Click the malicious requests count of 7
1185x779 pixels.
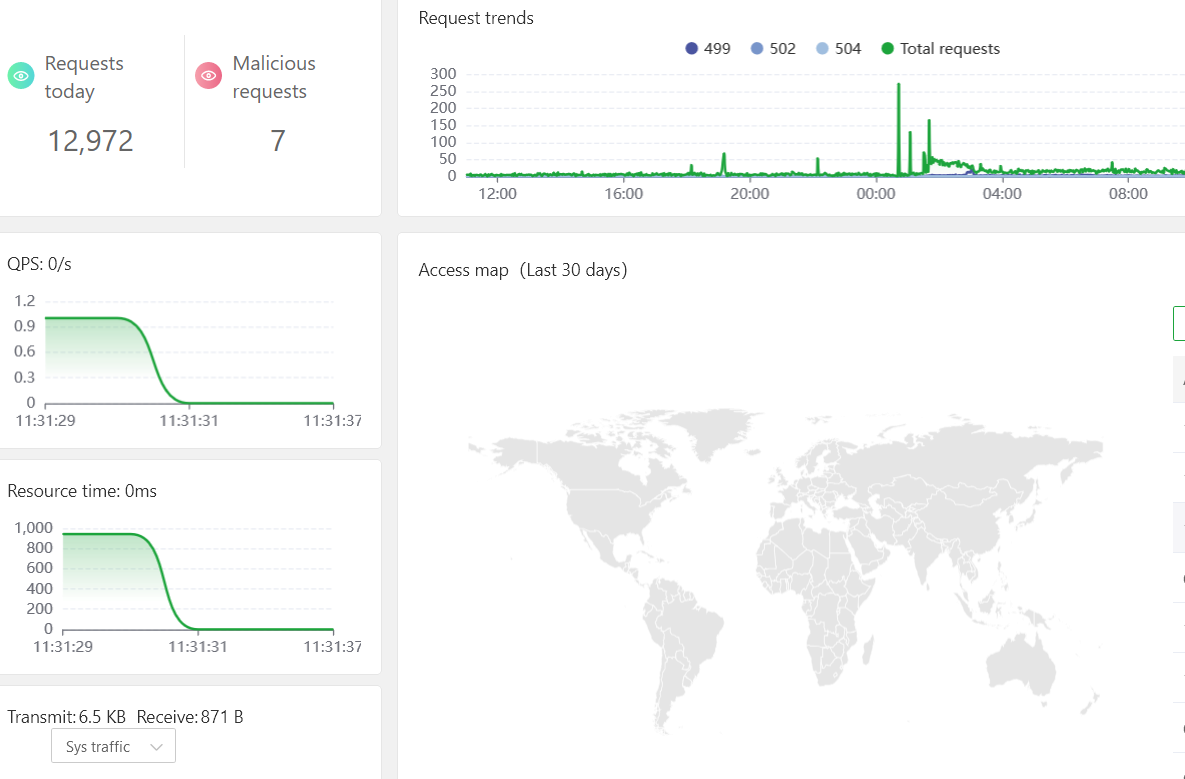tap(277, 141)
